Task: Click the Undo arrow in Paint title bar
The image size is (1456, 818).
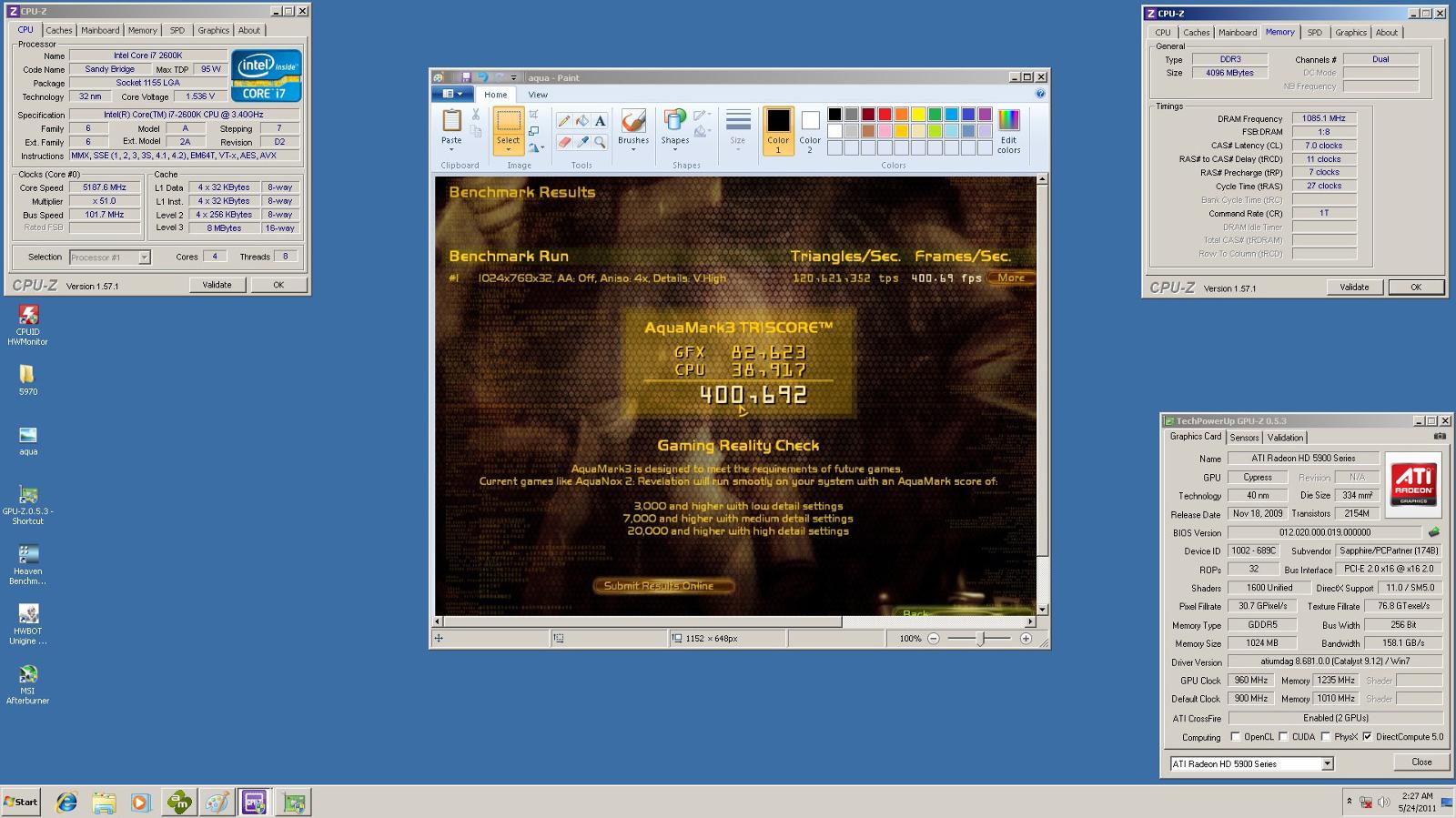Action: point(482,77)
